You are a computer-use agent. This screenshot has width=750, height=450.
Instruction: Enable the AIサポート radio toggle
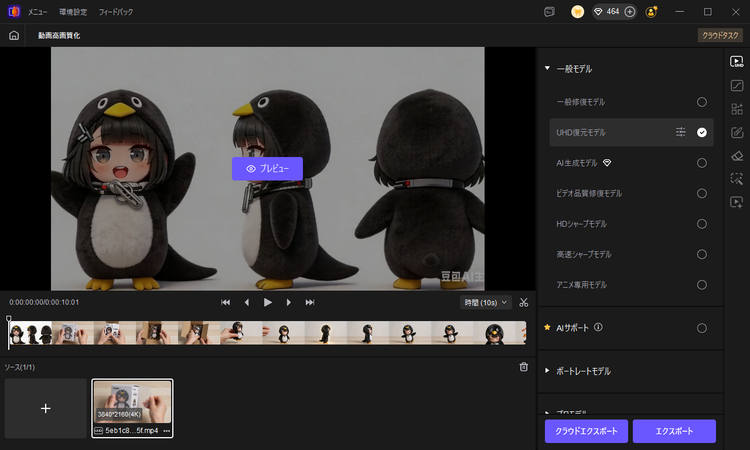702,328
